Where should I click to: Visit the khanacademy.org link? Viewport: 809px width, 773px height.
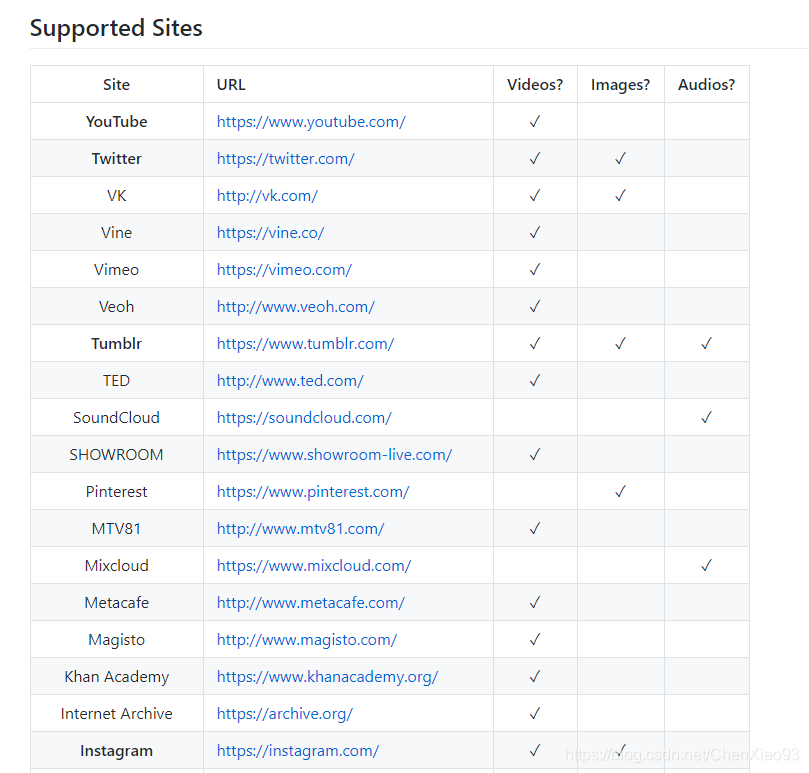pos(327,677)
